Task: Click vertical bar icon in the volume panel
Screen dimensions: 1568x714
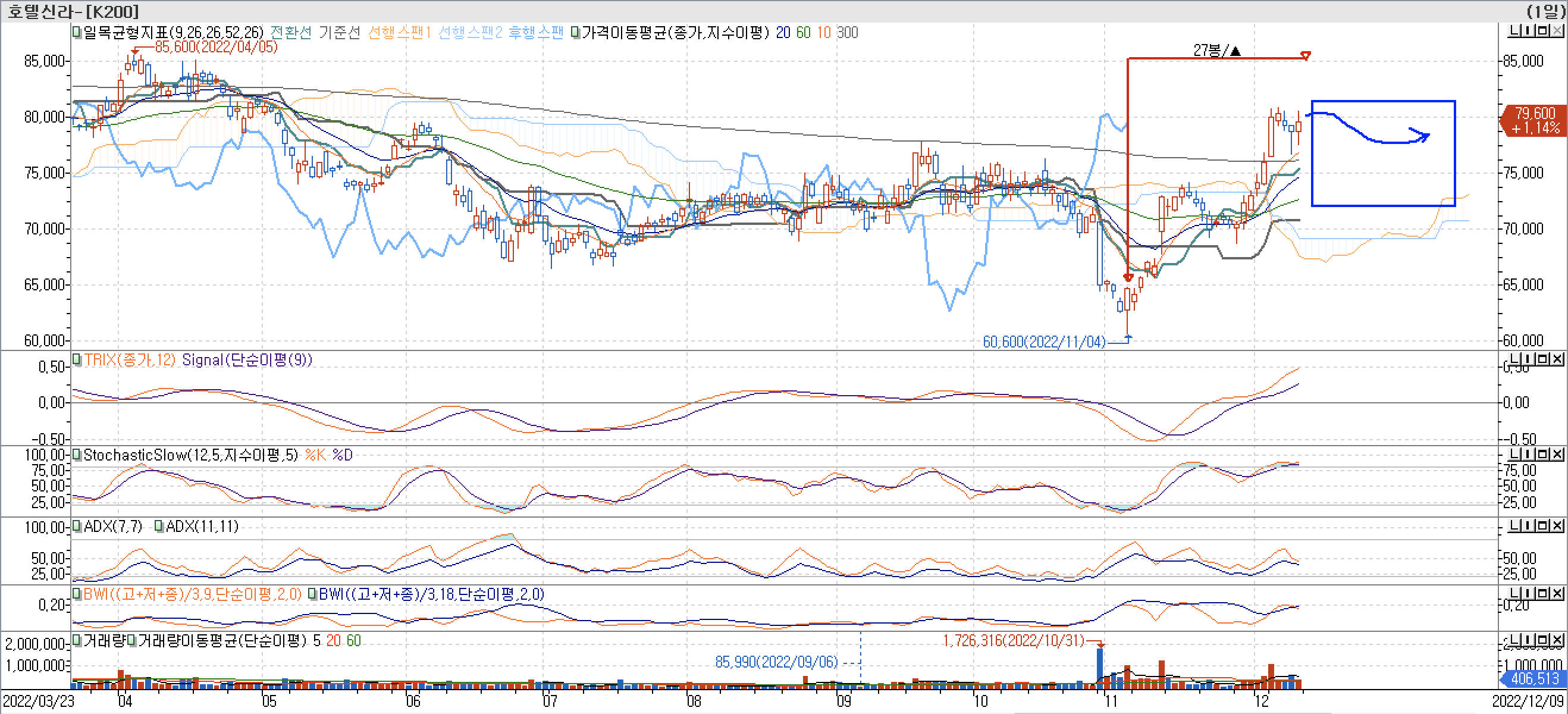Action: pyautogui.click(x=1528, y=640)
